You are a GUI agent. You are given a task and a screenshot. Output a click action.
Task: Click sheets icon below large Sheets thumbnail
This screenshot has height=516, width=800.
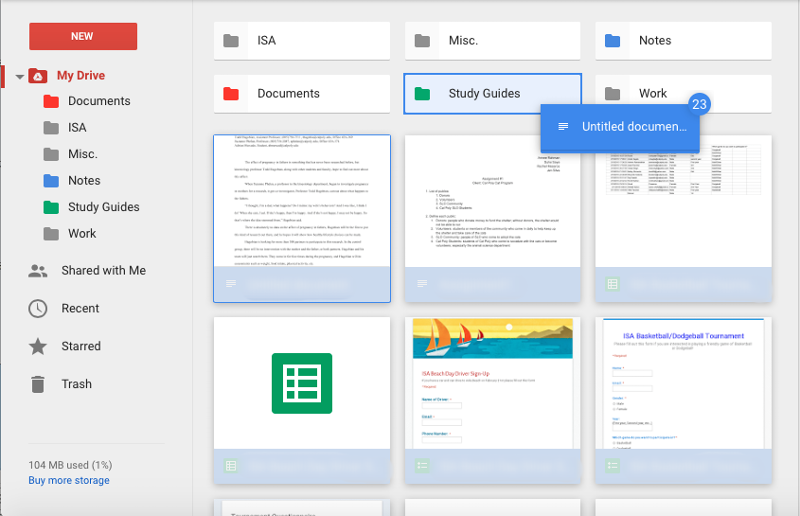coord(231,465)
